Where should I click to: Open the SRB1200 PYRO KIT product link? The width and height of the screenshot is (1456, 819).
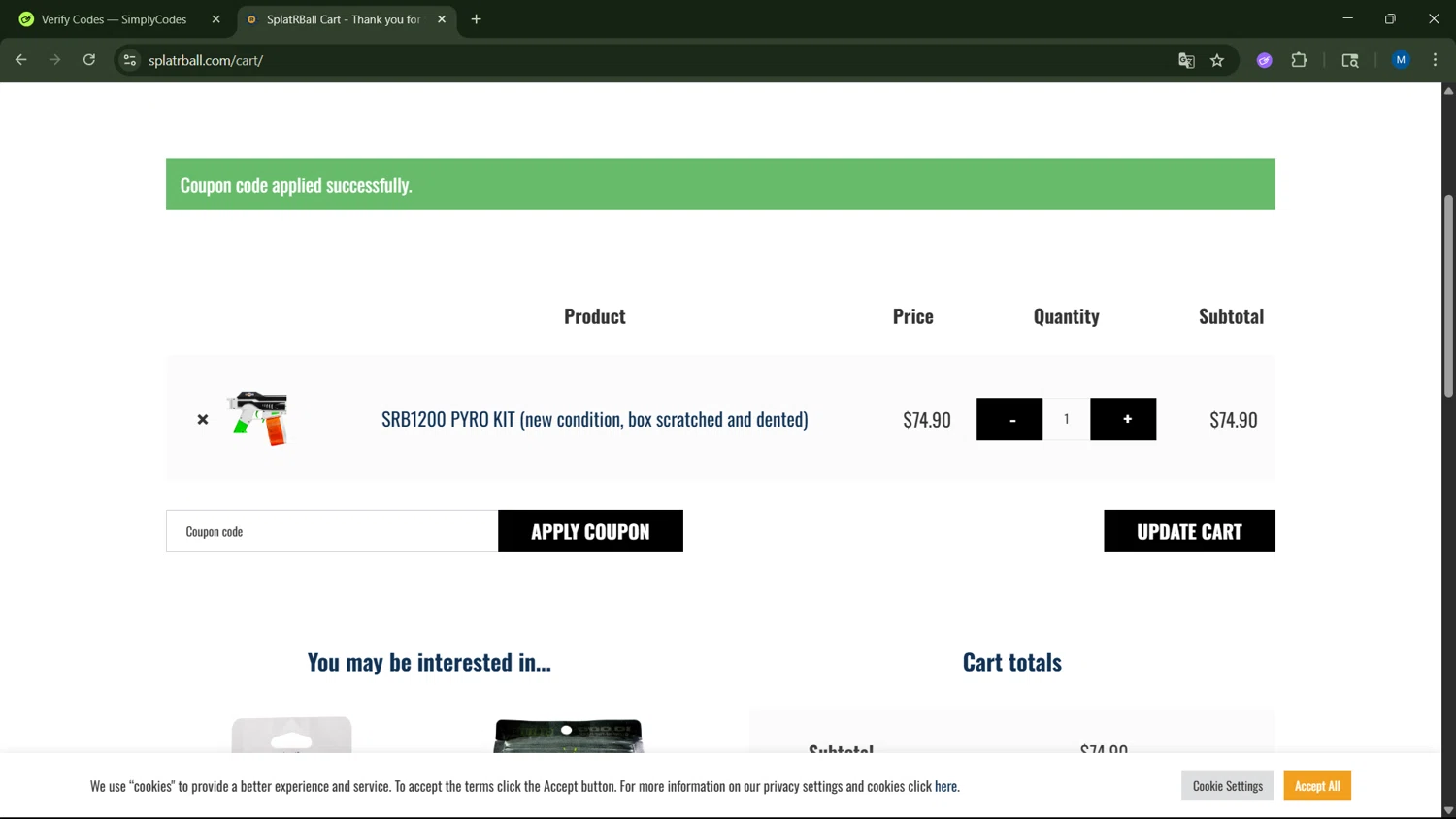coord(594,419)
